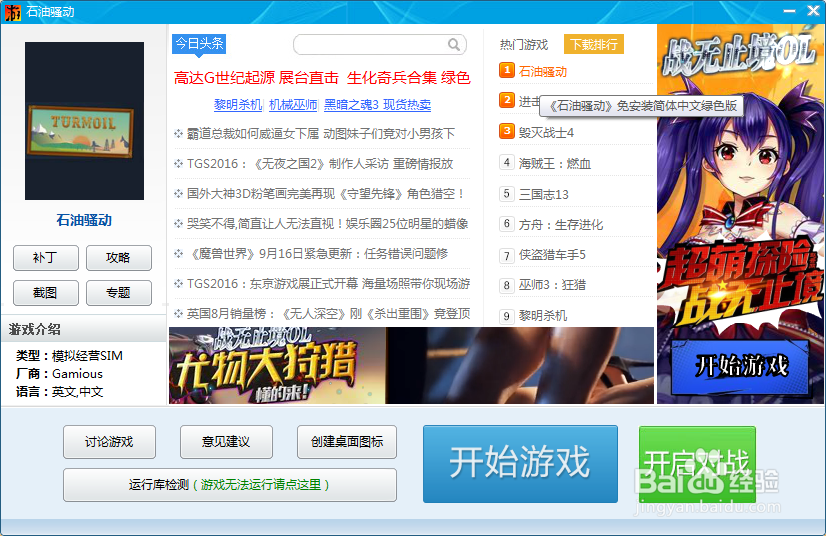Click the blue 开始游戏 button
This screenshot has height=536, width=826.
520,464
